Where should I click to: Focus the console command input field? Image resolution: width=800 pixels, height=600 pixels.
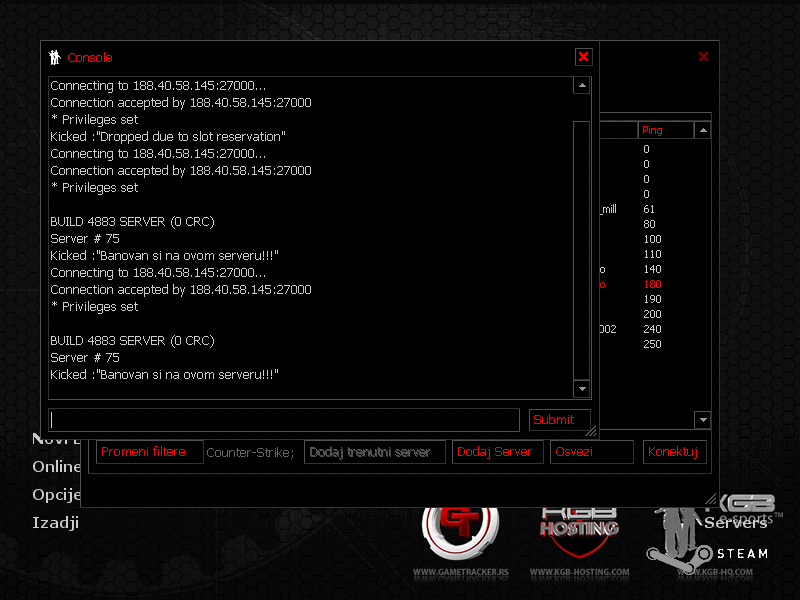(285, 420)
